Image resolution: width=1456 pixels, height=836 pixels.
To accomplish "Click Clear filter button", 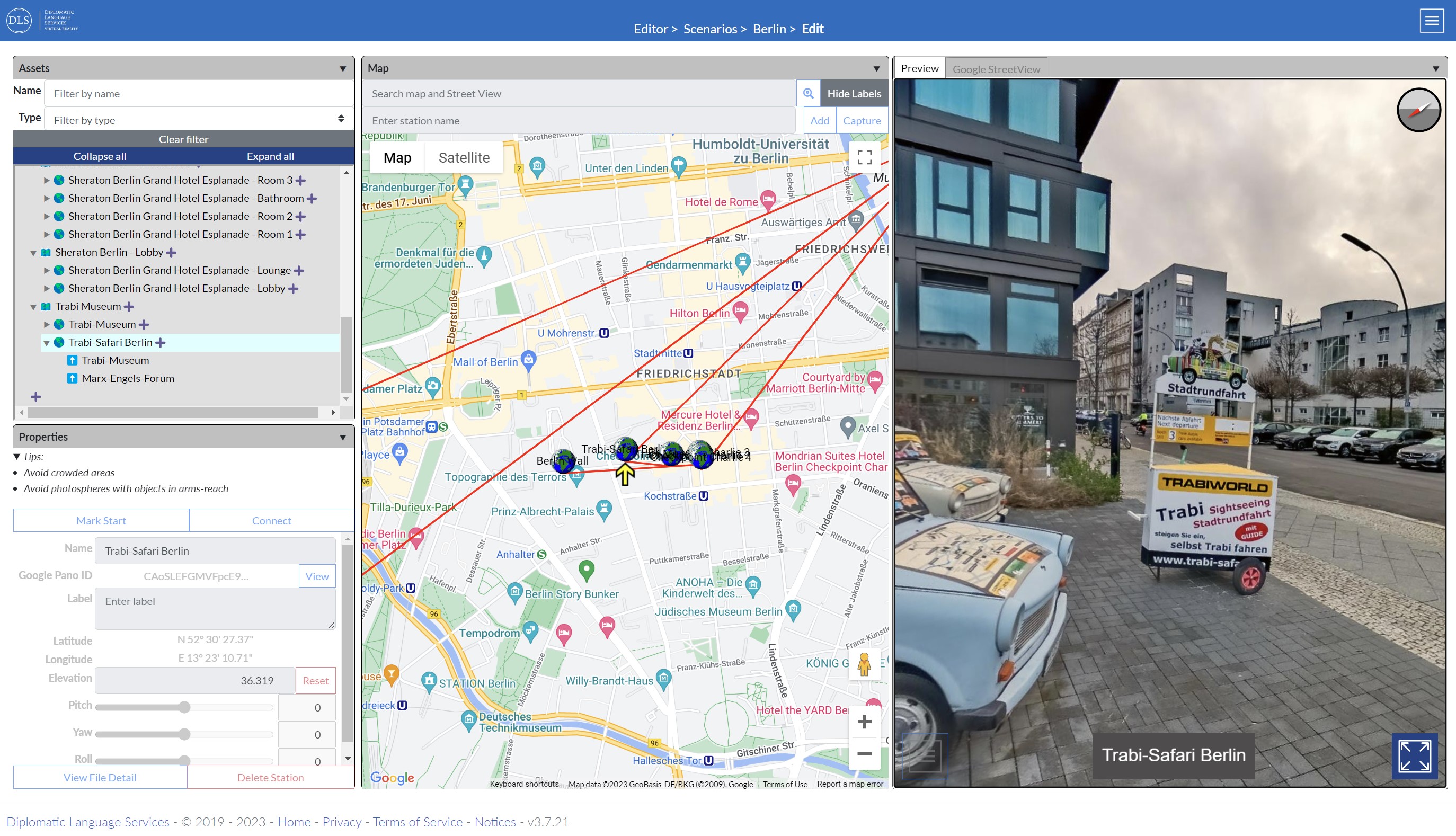I will [x=184, y=139].
